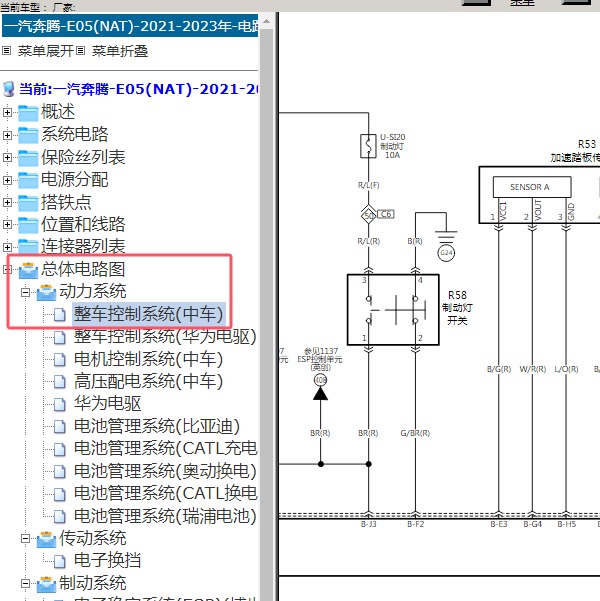Open 电机控制系统(中车) diagram

pyautogui.click(x=148, y=359)
